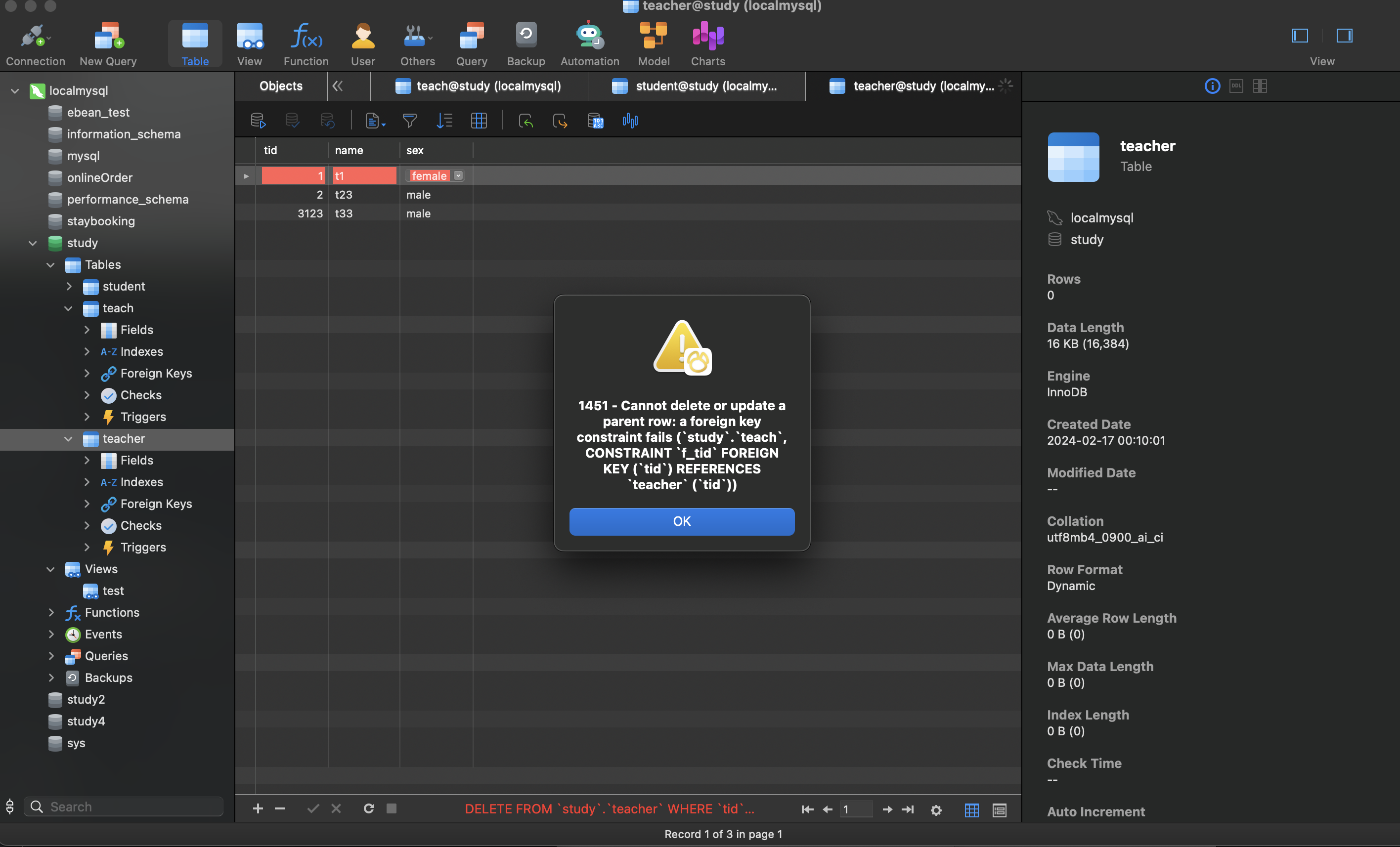The height and width of the screenshot is (847, 1400).
Task: Open the Automation feature
Action: pyautogui.click(x=589, y=42)
